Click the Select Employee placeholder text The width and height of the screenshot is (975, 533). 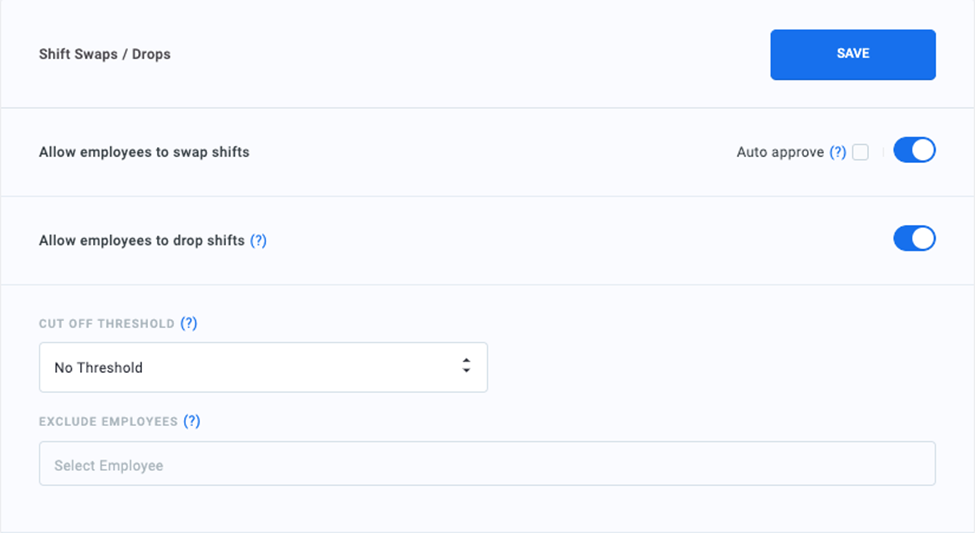[x=109, y=466]
